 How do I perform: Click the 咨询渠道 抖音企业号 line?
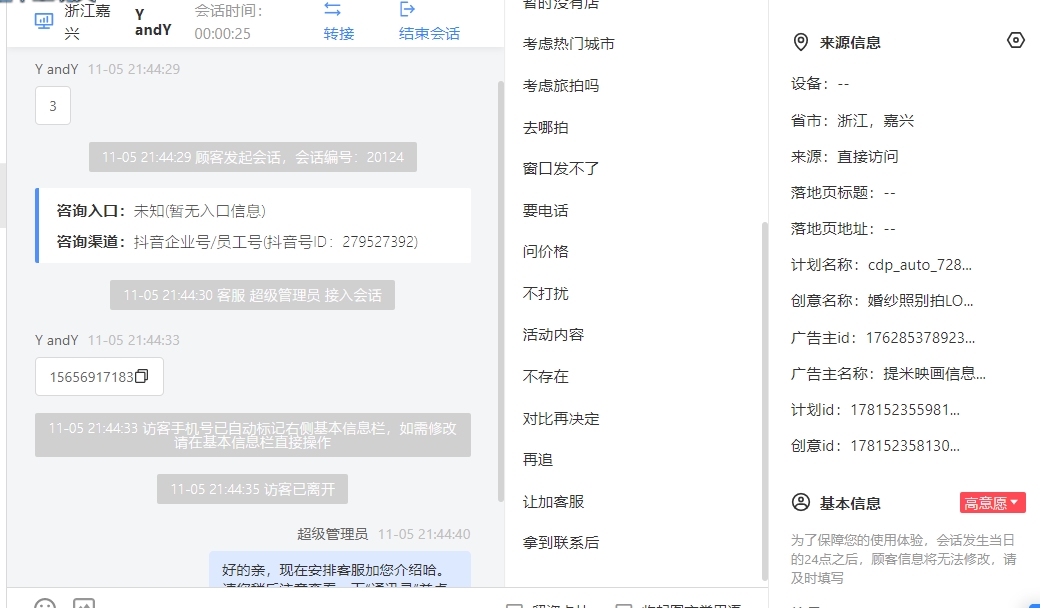point(237,241)
